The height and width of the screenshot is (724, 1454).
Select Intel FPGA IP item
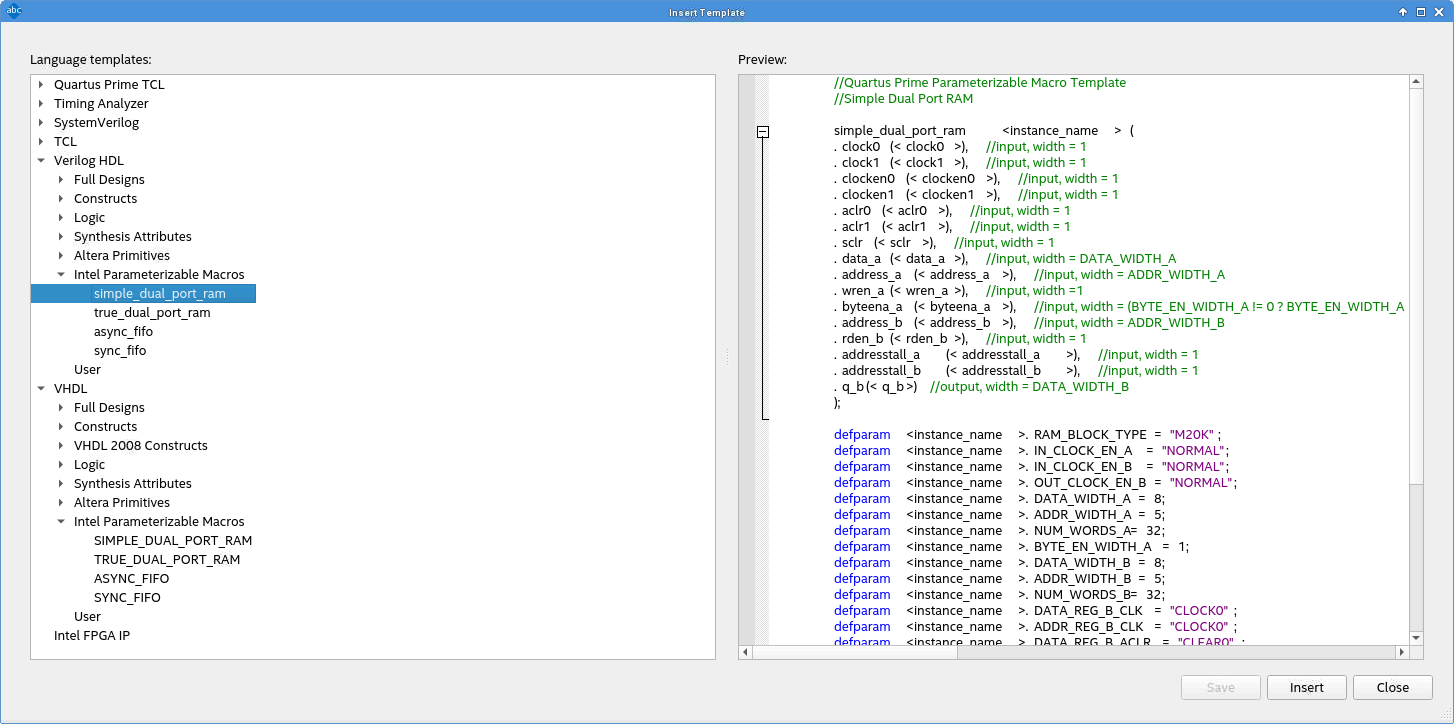(x=92, y=636)
